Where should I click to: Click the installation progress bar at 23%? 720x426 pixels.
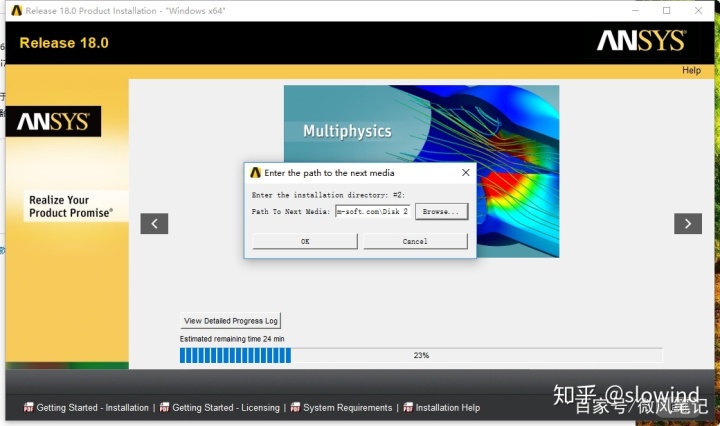click(x=421, y=355)
